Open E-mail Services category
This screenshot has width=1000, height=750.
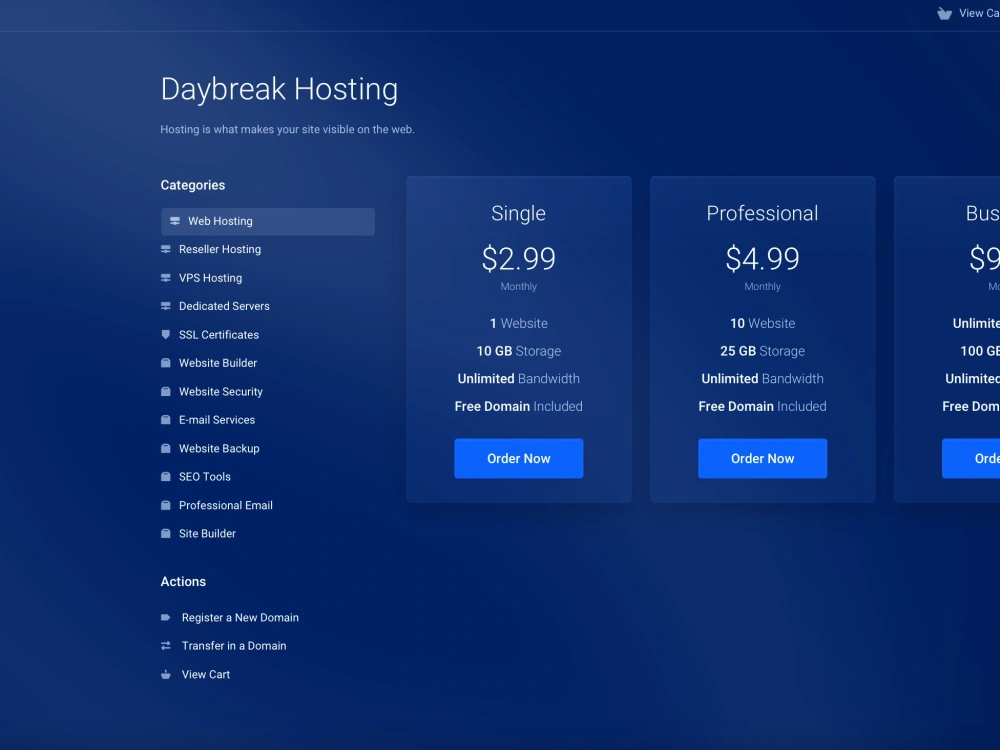pos(217,420)
